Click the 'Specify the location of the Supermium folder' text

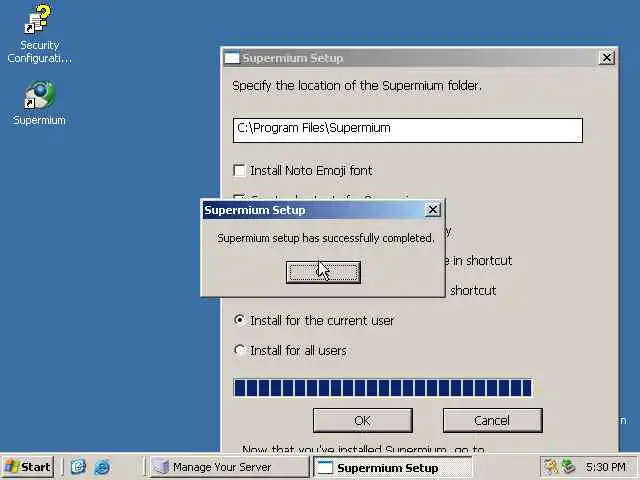[x=357, y=86]
